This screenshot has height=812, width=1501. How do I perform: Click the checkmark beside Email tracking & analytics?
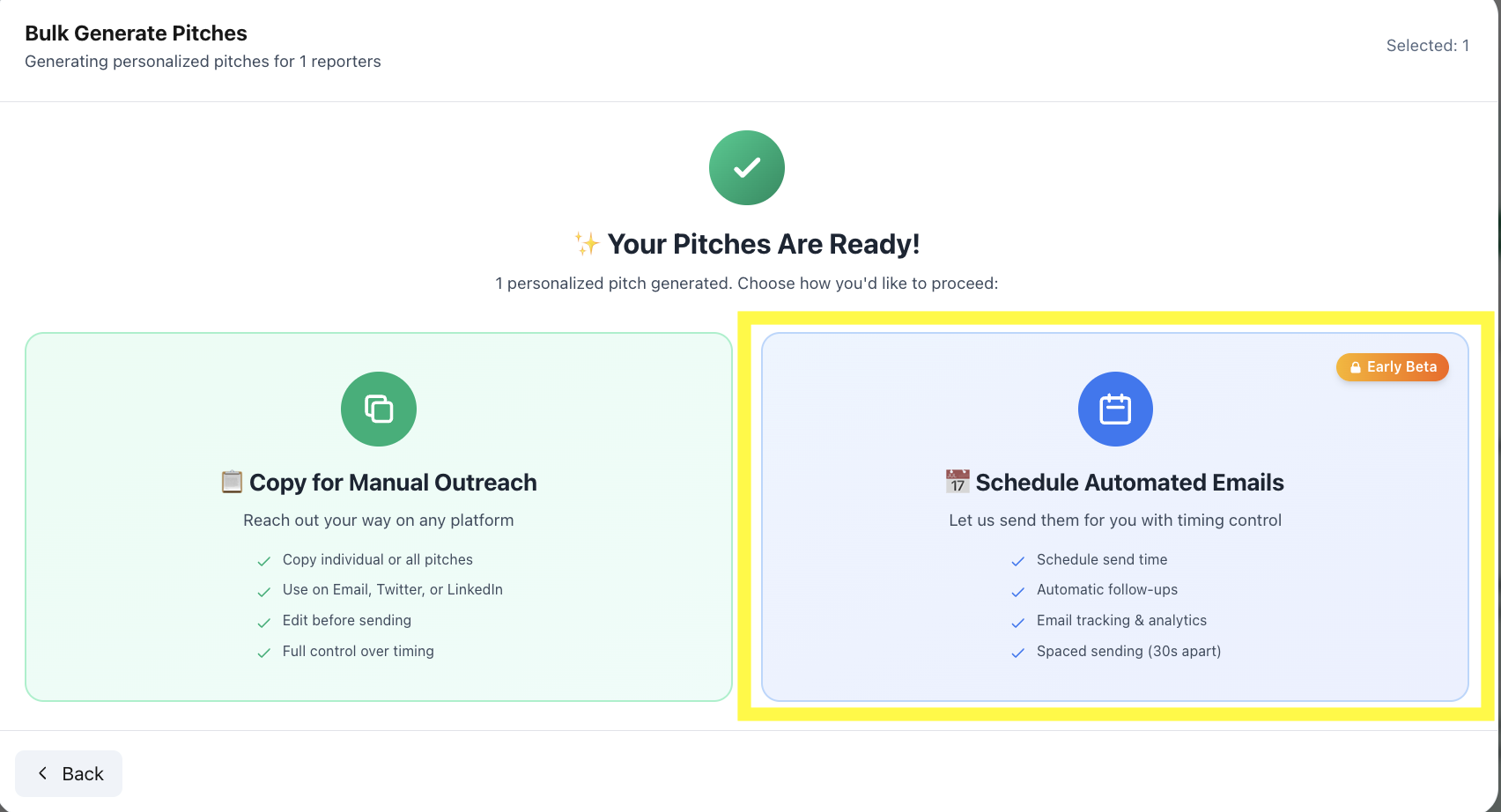[x=1018, y=622]
